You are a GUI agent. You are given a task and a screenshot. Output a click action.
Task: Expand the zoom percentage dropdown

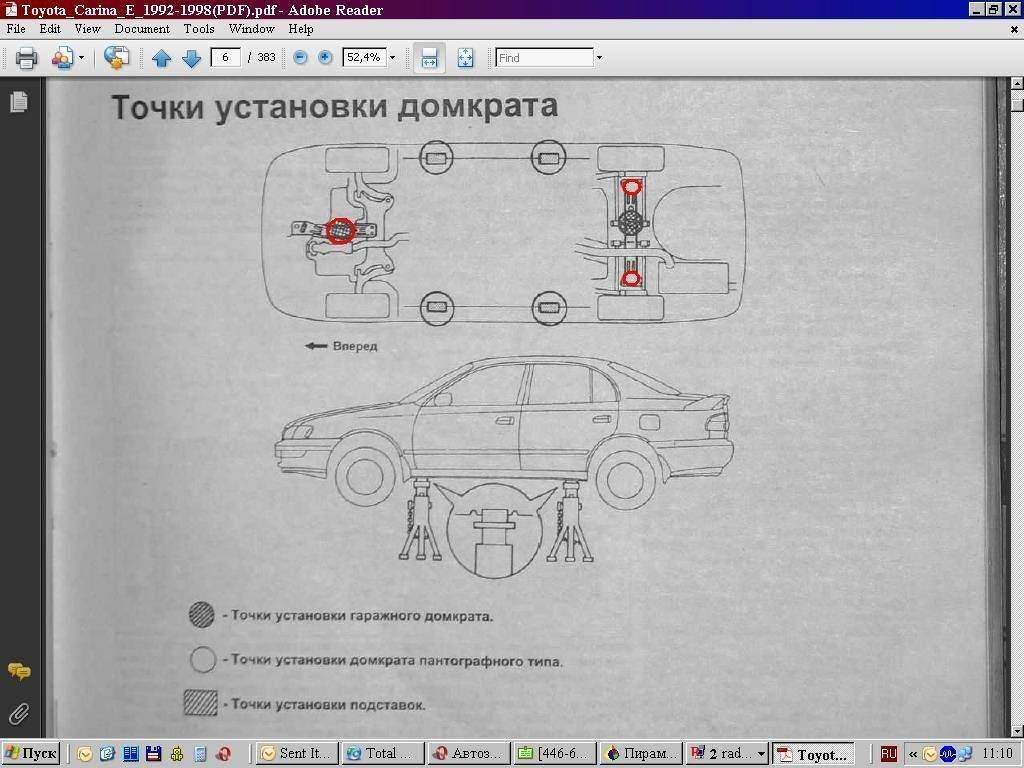(392, 58)
